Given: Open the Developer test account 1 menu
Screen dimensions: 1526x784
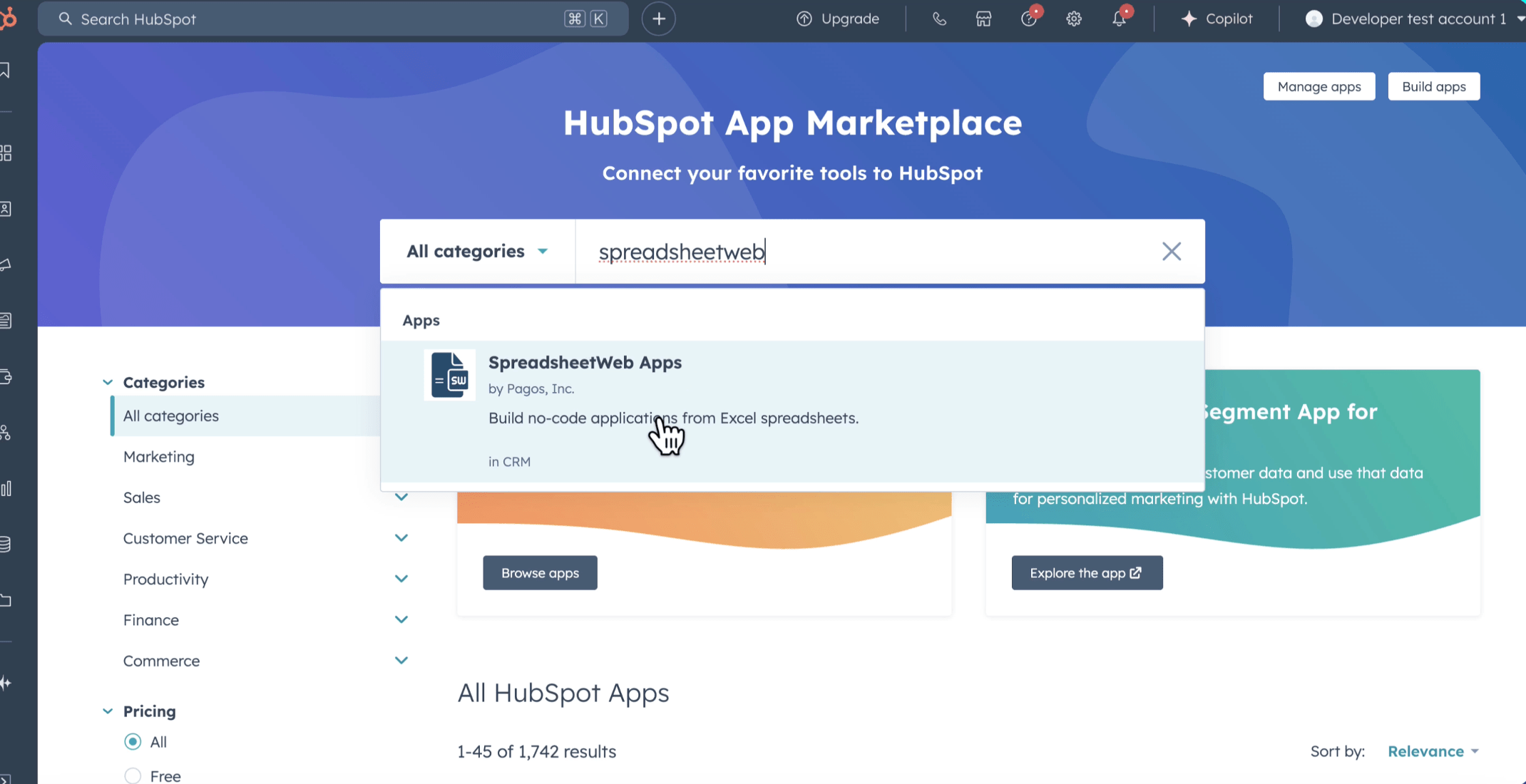Looking at the screenshot, I should tap(1415, 19).
